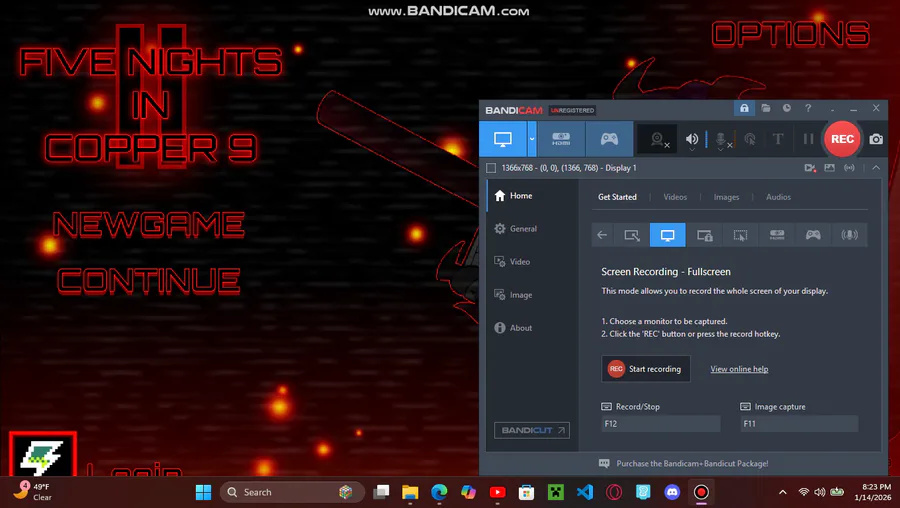Open OPTIONS in the game window
The image size is (900, 508).
point(790,34)
